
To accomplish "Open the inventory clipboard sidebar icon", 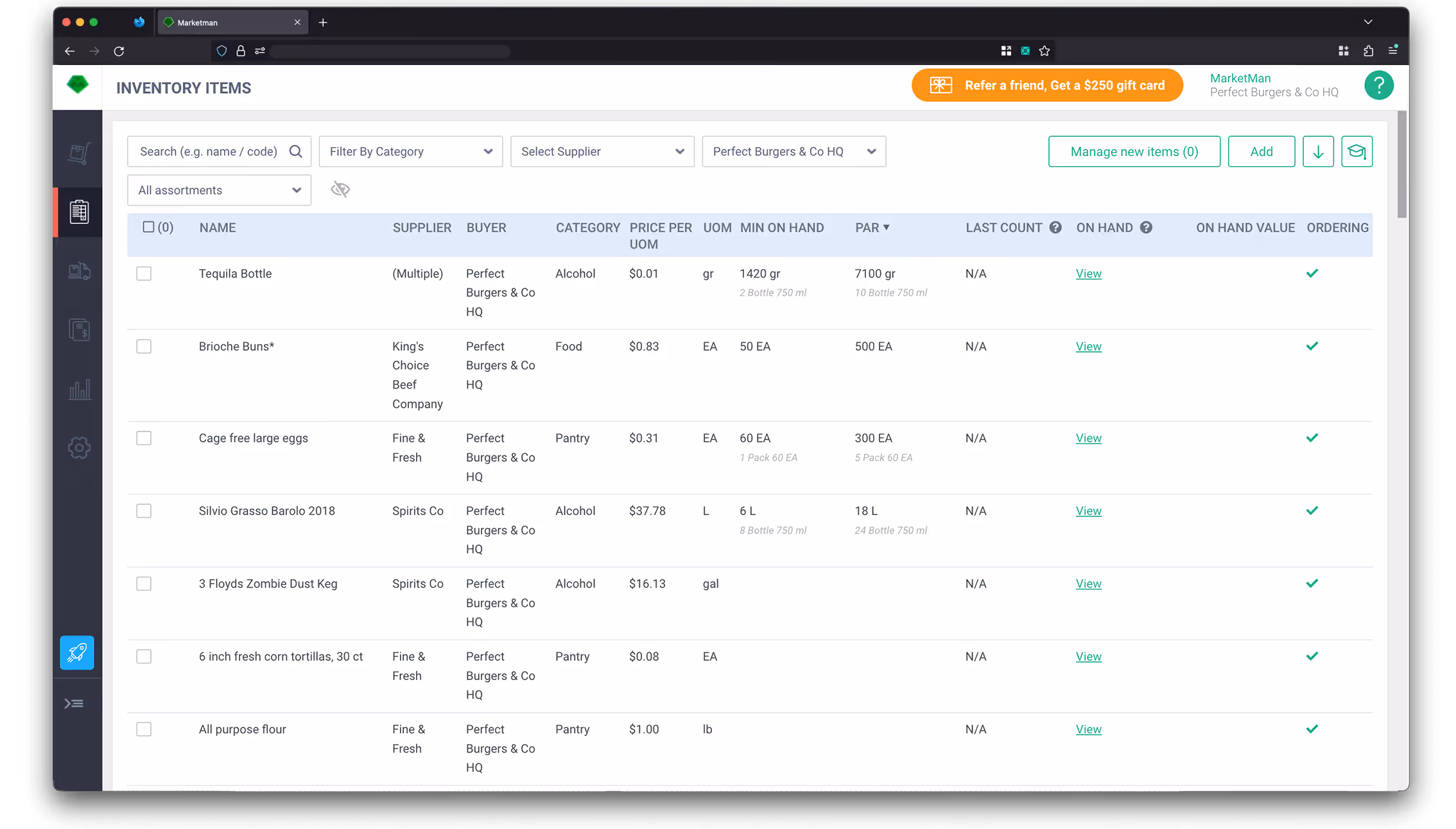I will 79,212.
